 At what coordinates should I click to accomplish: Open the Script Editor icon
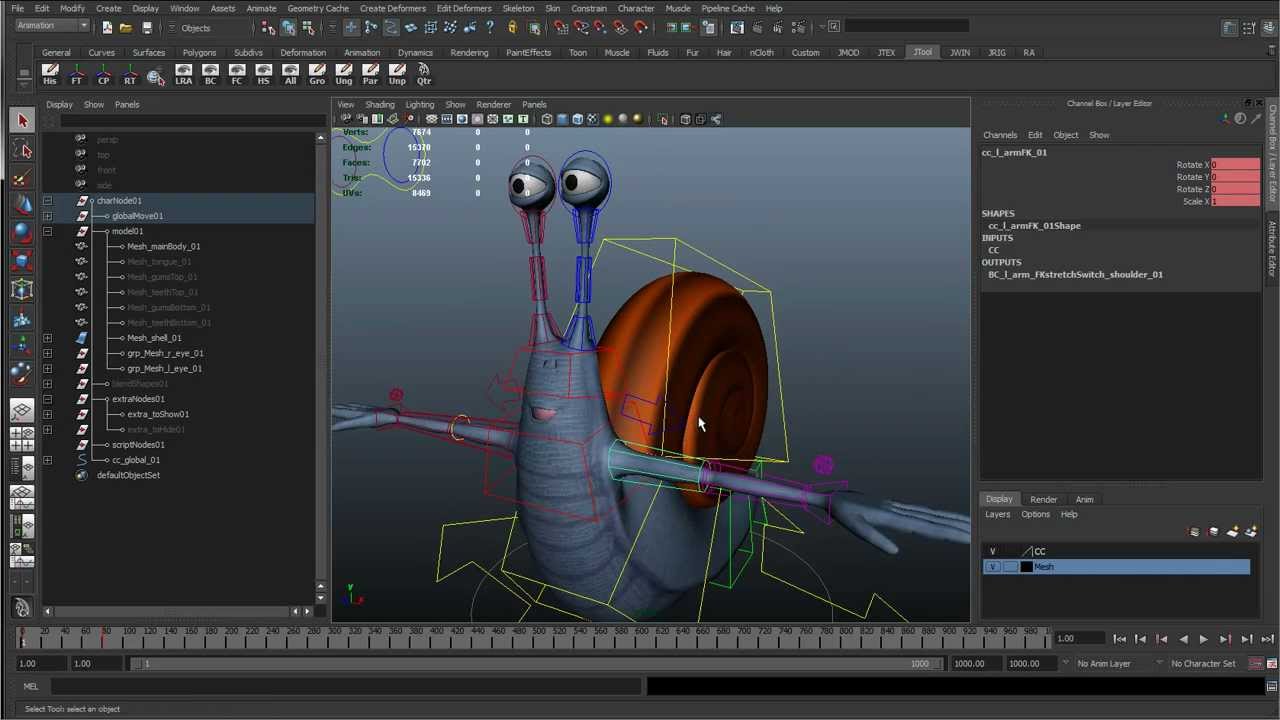pos(1271,686)
